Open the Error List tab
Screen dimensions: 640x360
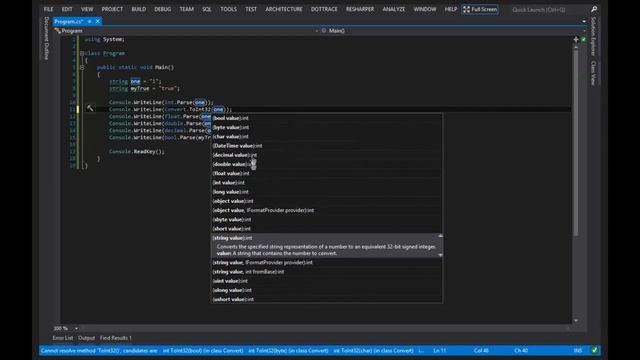tap(62, 338)
